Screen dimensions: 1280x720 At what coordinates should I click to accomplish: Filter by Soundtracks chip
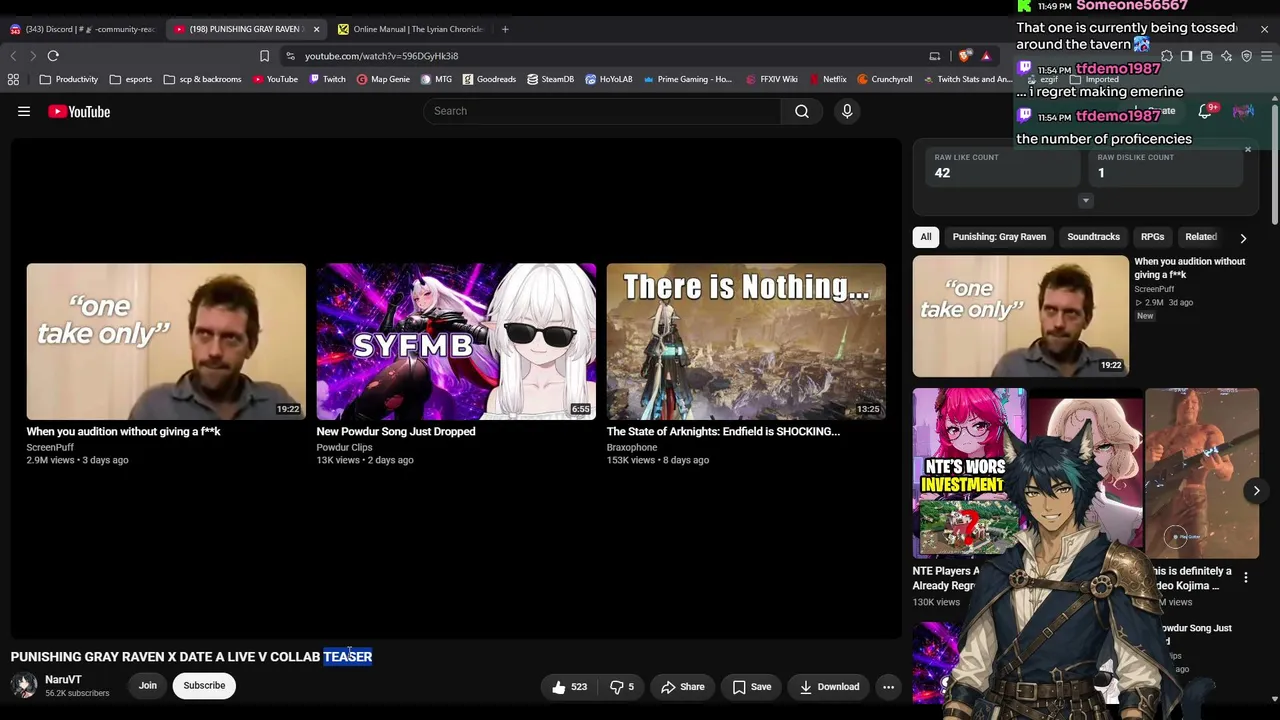point(1093,237)
